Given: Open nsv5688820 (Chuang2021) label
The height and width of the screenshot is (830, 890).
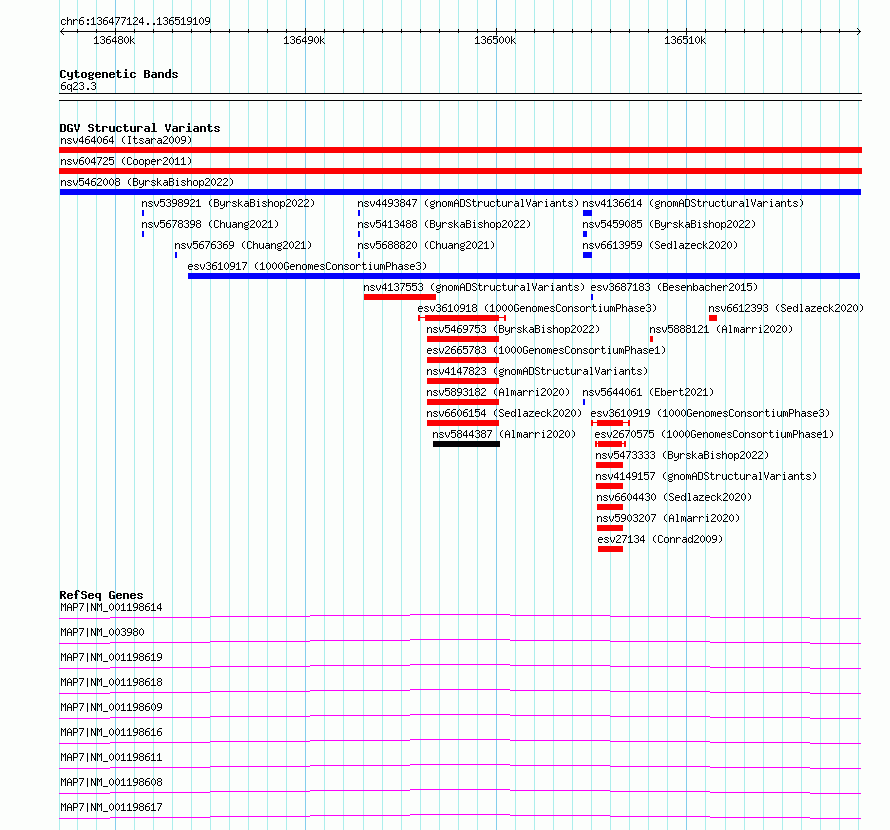Looking at the screenshot, I should pos(426,245).
